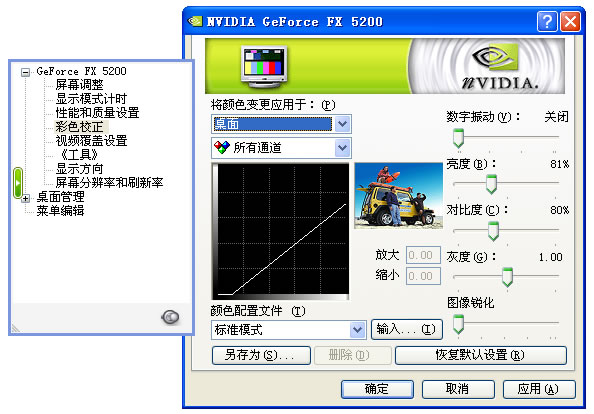Open the 桌面 apply-to dropdown
This screenshot has height=414, width=594.
[342, 124]
